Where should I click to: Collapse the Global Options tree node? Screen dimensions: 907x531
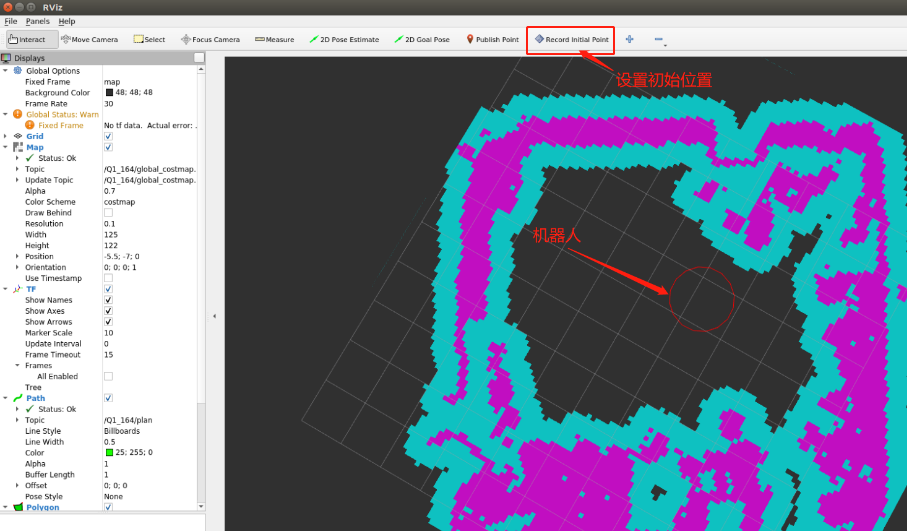[6, 71]
